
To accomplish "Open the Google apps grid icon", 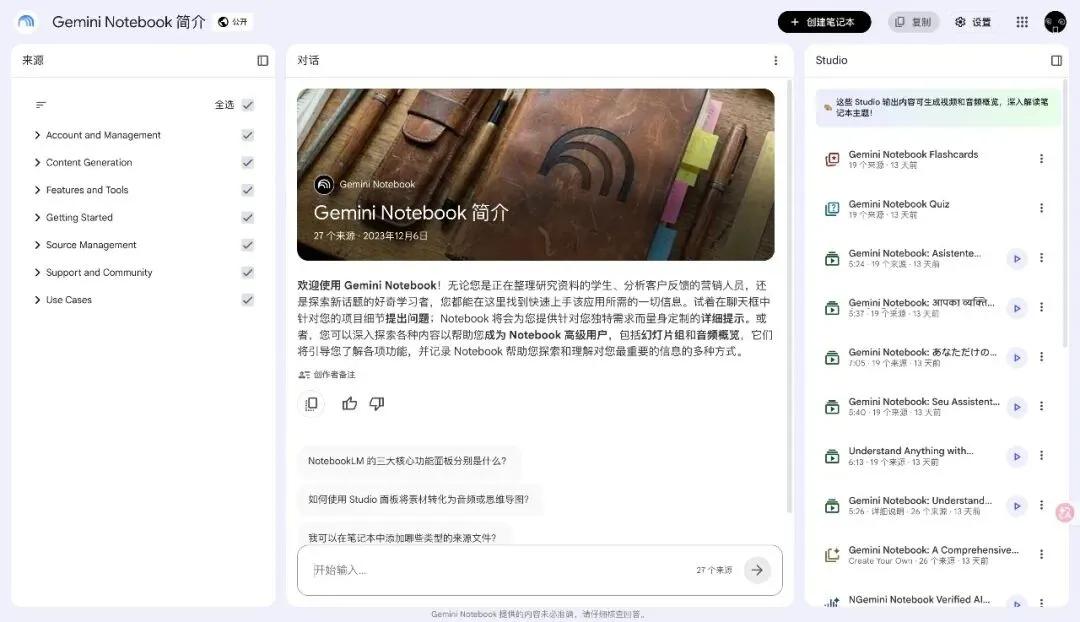I will point(1022,22).
